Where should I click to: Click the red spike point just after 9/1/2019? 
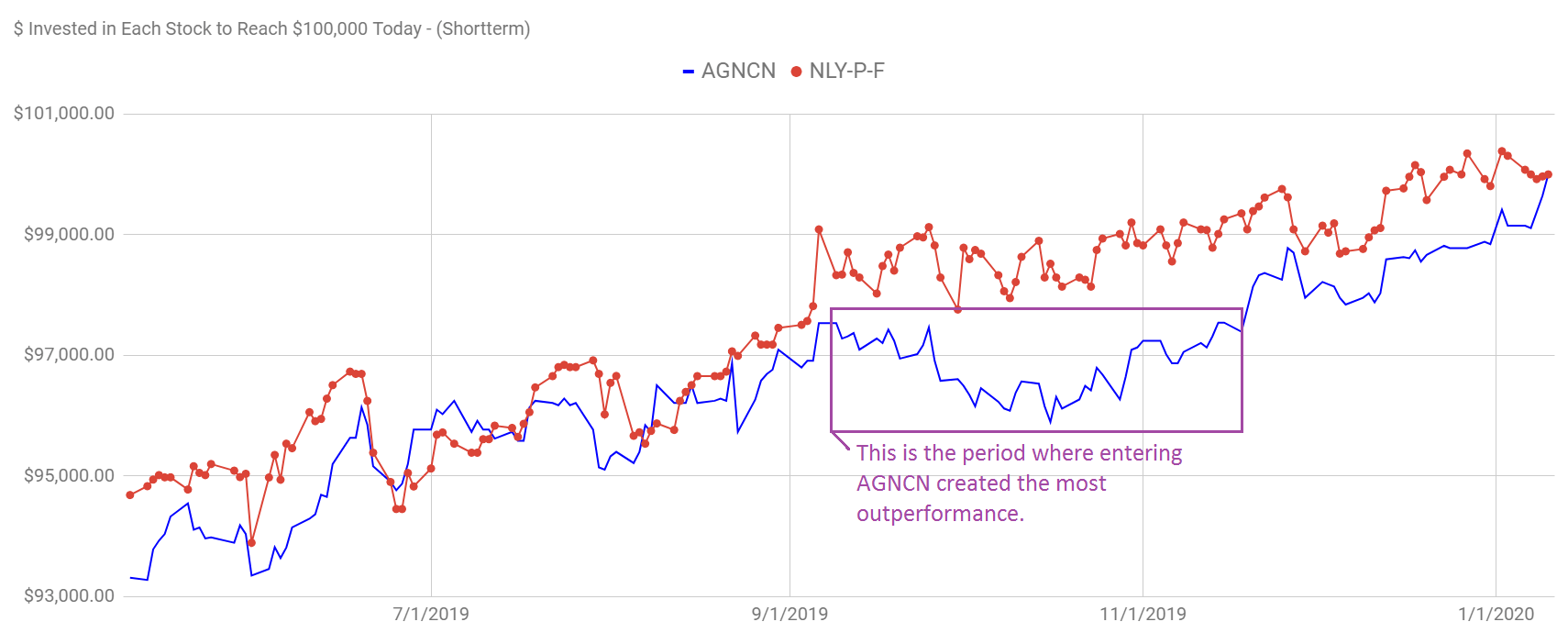click(819, 229)
